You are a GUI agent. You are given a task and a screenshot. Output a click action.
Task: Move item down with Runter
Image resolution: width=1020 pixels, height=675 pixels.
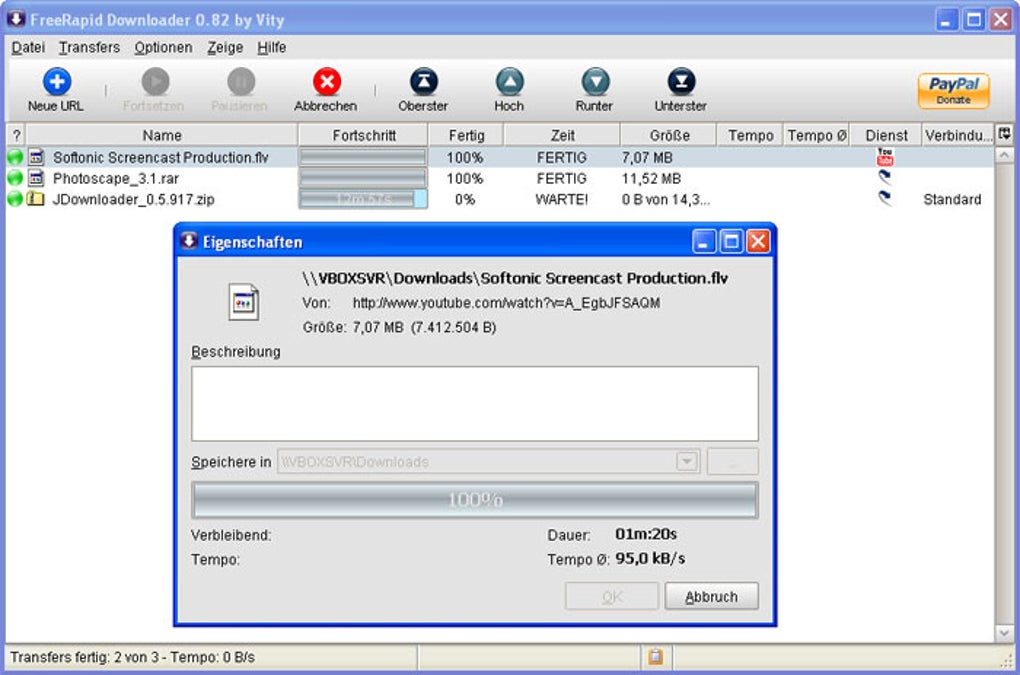(x=595, y=81)
